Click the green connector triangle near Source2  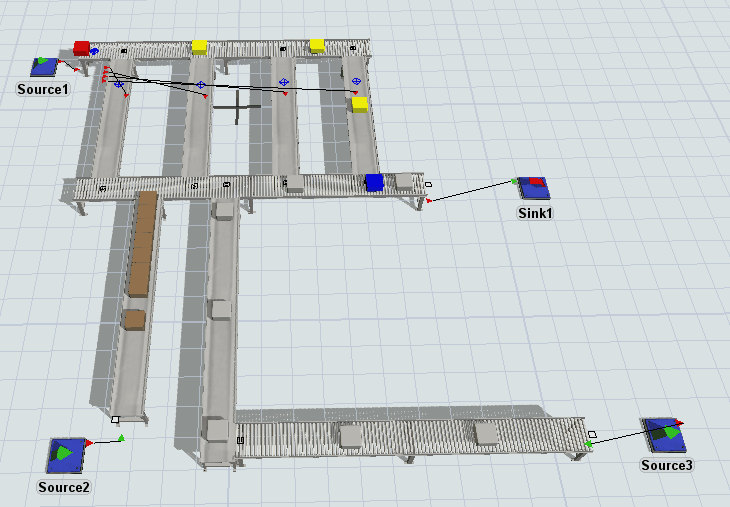[121, 437]
